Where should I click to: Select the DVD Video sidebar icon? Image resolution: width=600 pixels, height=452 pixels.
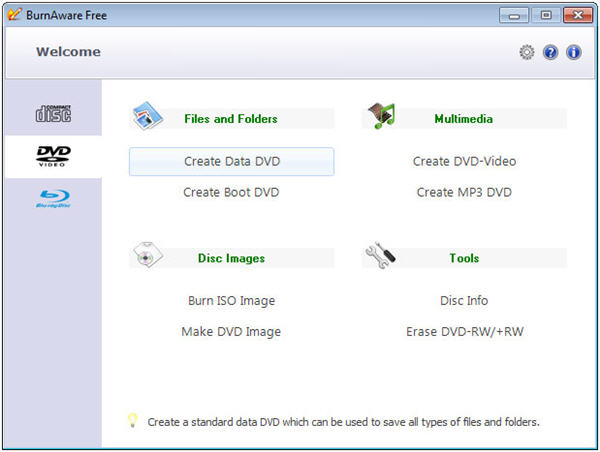point(53,155)
